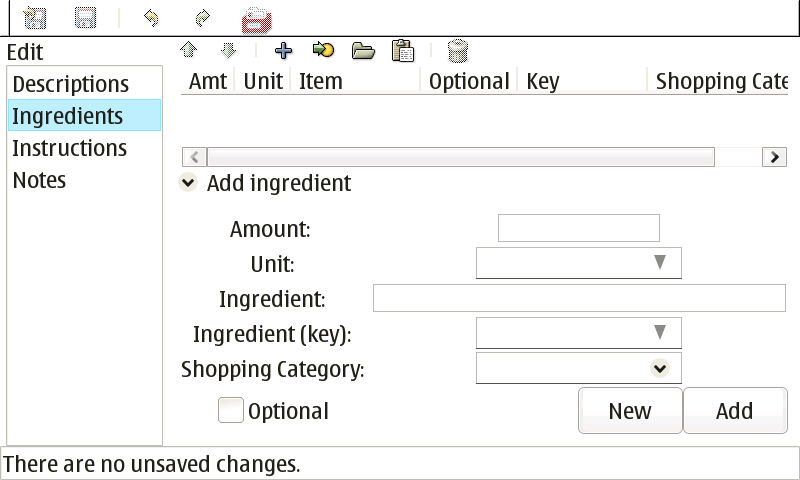Click the add recipe as ingredient icon
The height and width of the screenshot is (480, 800).
click(x=323, y=50)
